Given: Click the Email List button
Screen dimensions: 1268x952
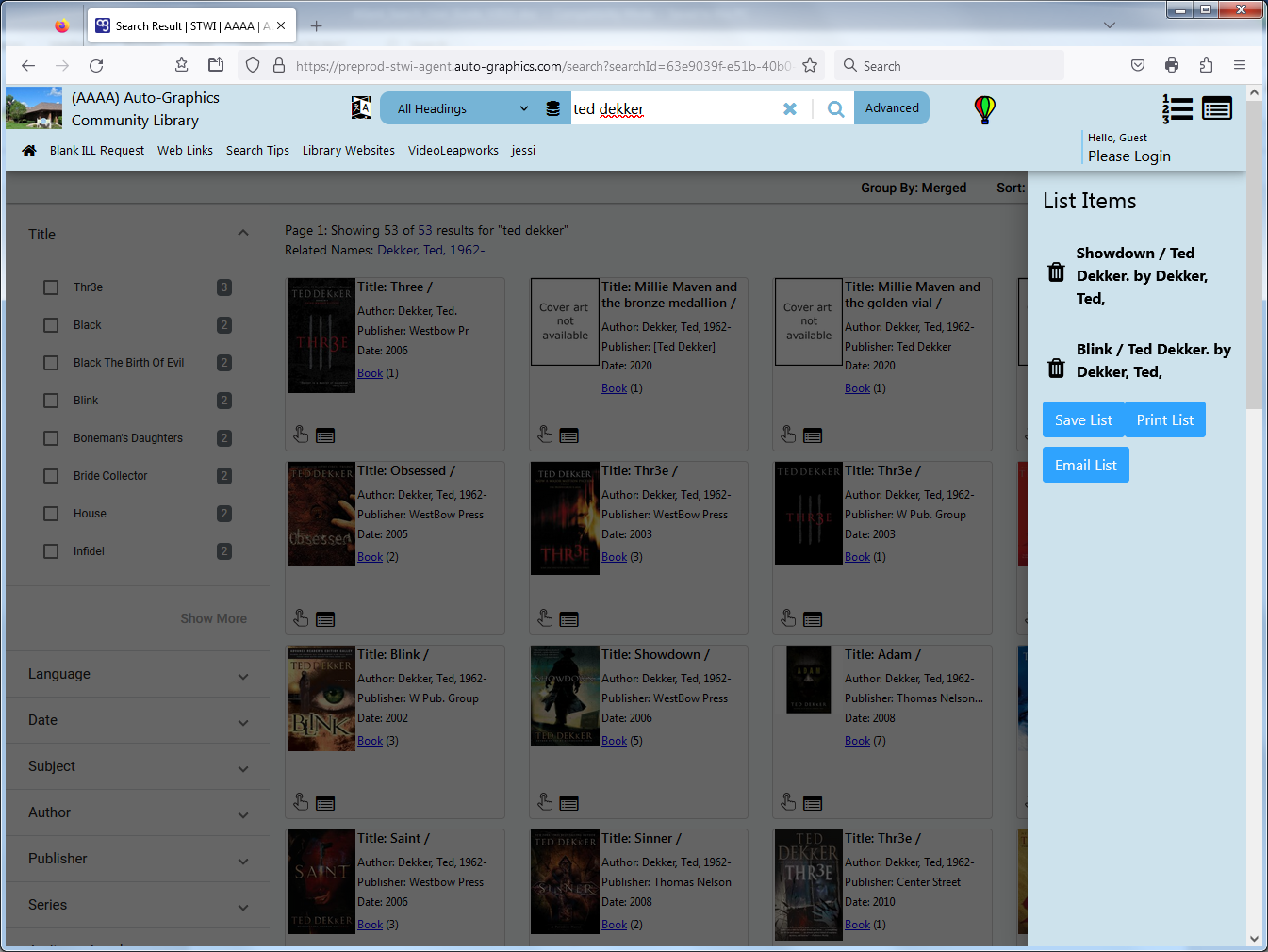Looking at the screenshot, I should [x=1086, y=465].
